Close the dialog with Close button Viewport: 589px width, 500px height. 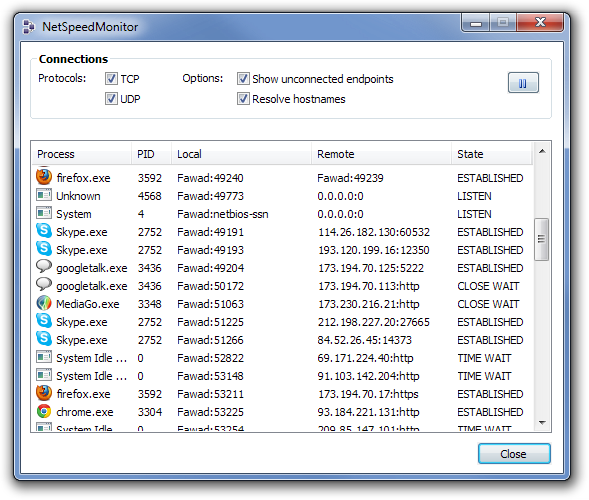pyautogui.click(x=514, y=454)
